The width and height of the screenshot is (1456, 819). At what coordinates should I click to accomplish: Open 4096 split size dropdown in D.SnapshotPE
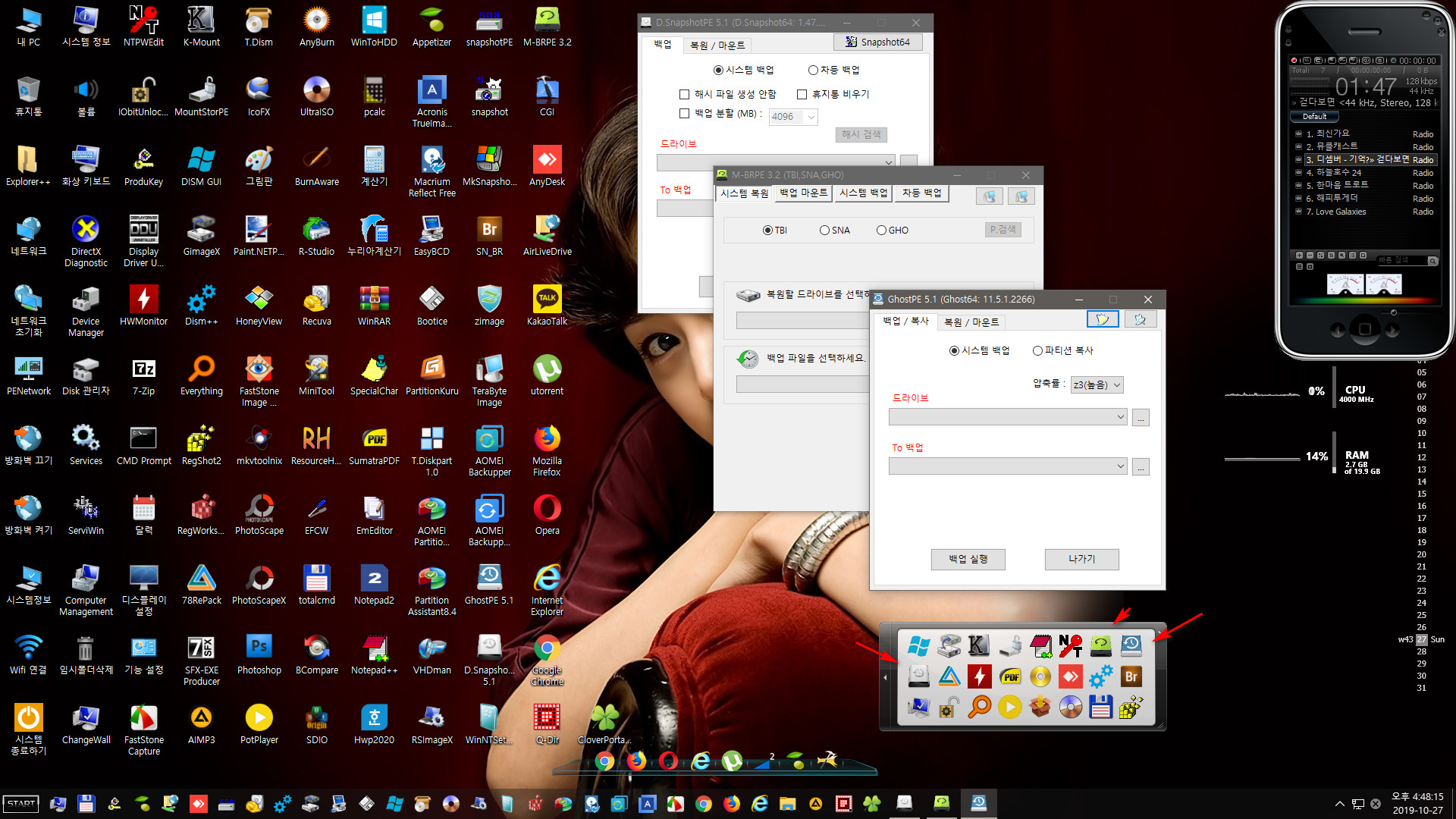click(x=793, y=117)
